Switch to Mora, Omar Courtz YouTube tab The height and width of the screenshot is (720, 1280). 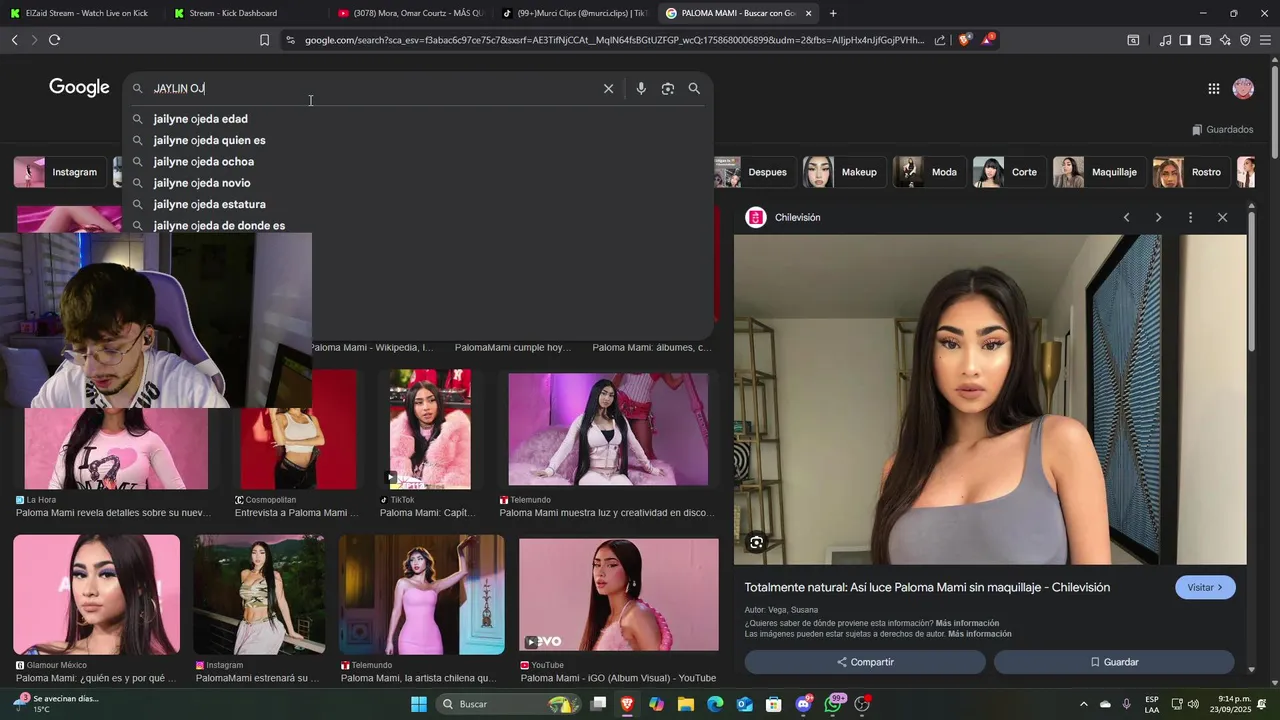click(x=409, y=13)
